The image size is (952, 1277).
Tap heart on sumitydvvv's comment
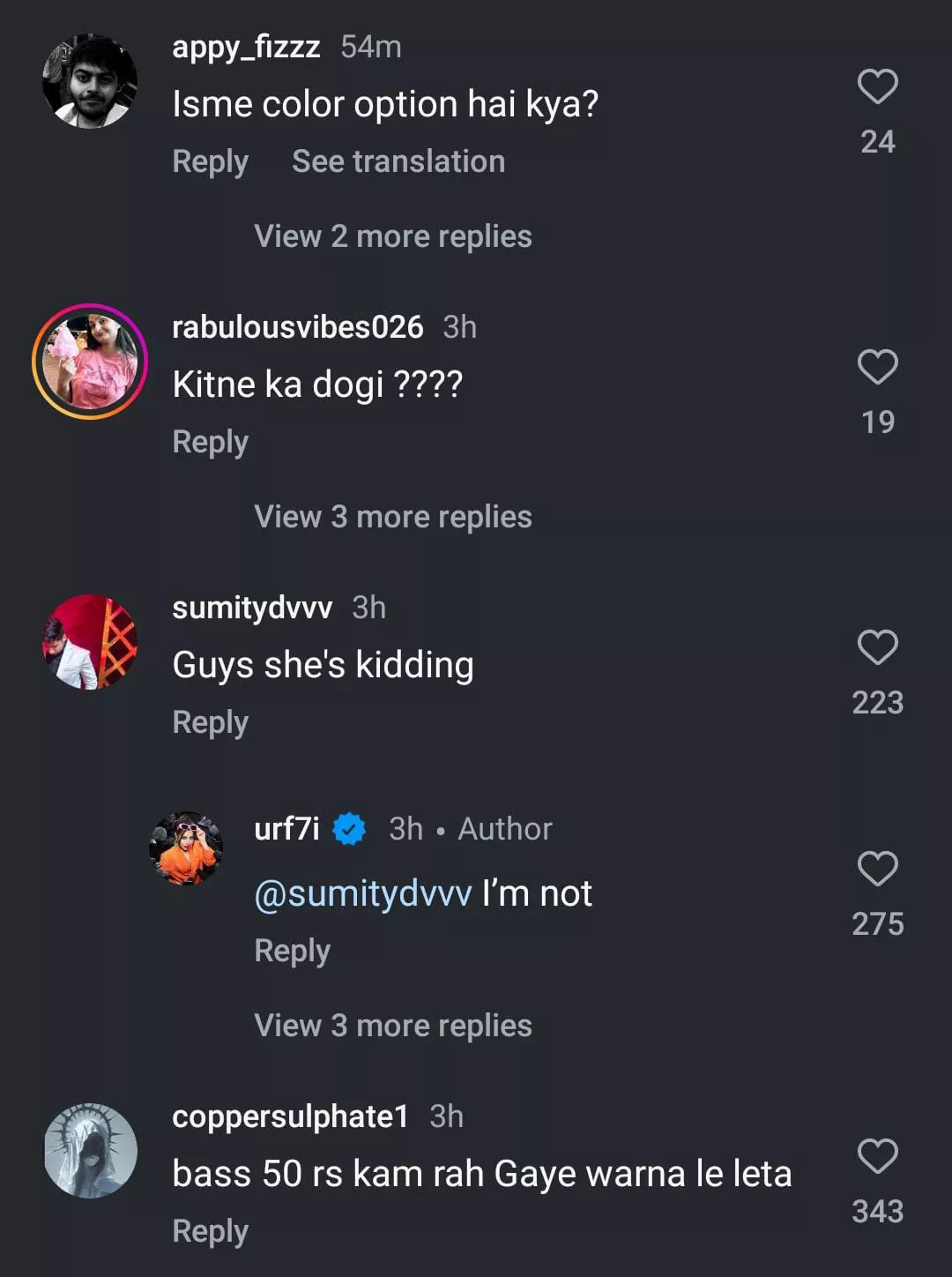(x=877, y=648)
